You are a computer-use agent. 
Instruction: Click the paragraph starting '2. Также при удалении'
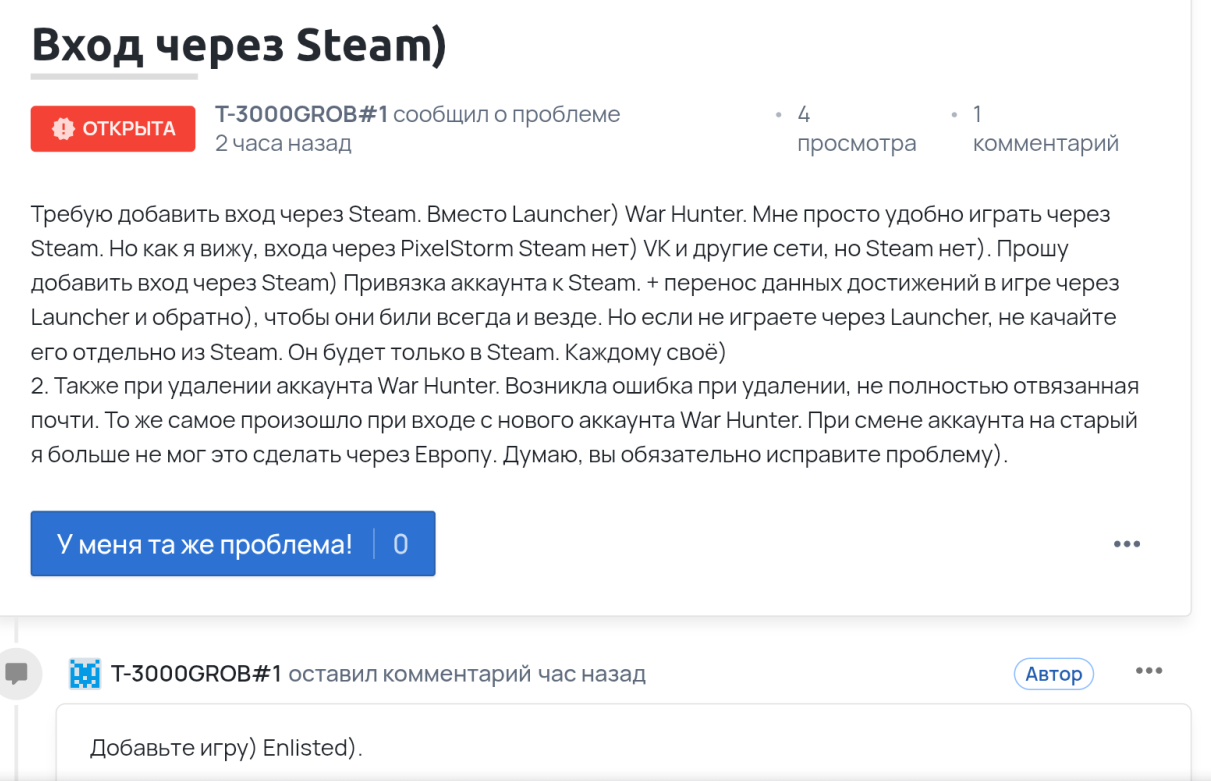tap(585, 420)
